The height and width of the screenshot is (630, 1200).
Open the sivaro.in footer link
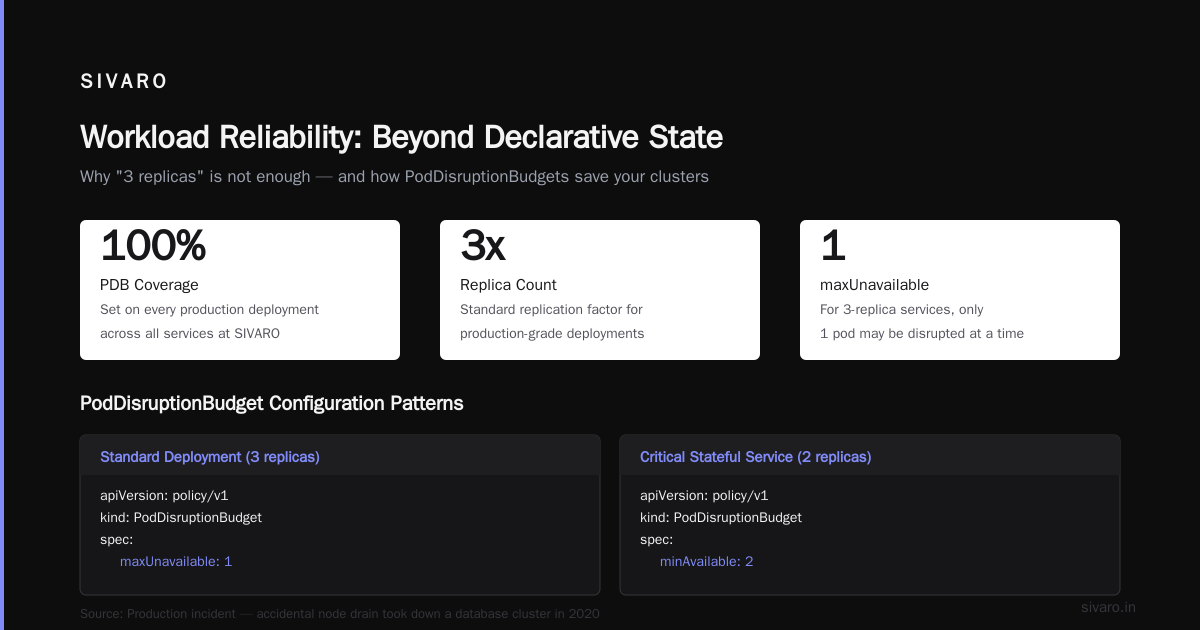[x=1108, y=607]
